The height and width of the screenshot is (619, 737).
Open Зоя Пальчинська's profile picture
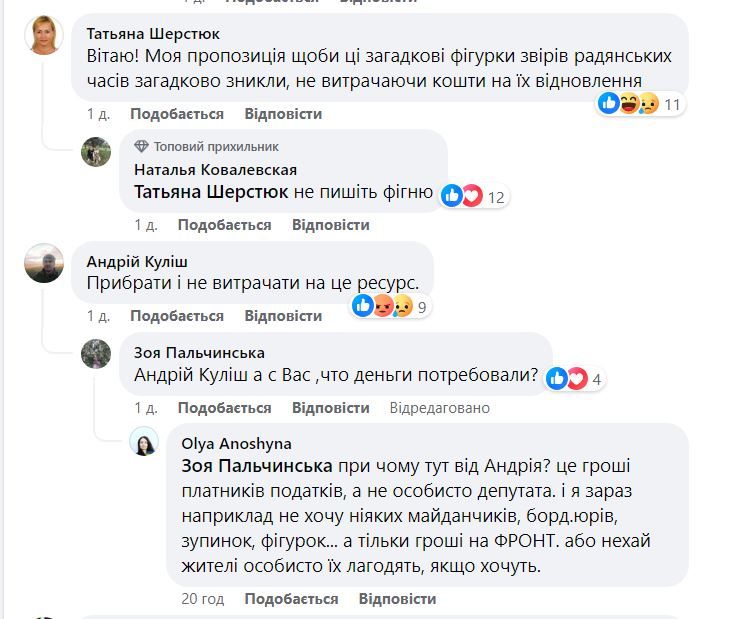(x=96, y=354)
